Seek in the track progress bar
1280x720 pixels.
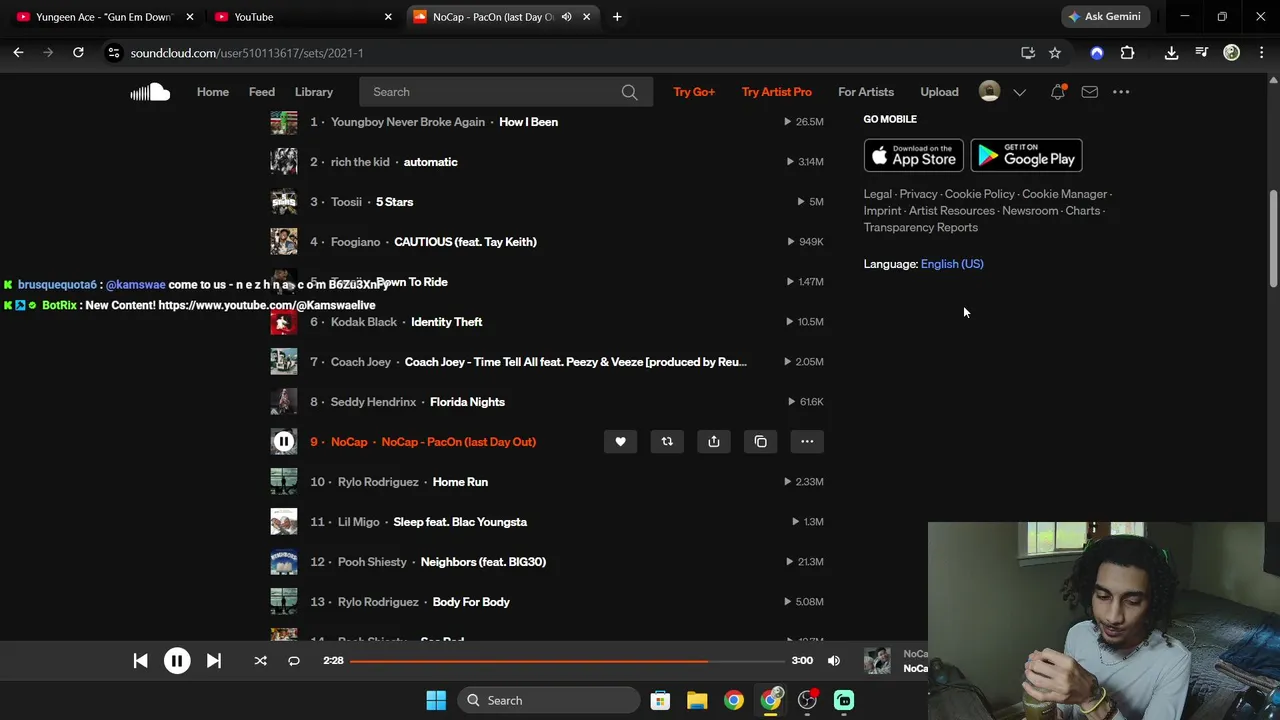pyautogui.click(x=568, y=661)
